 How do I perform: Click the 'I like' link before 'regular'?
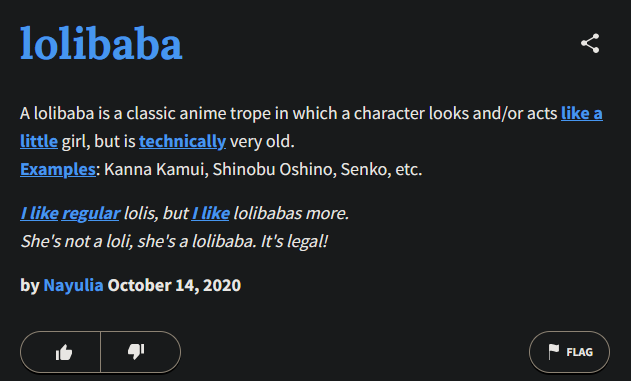tap(39, 213)
